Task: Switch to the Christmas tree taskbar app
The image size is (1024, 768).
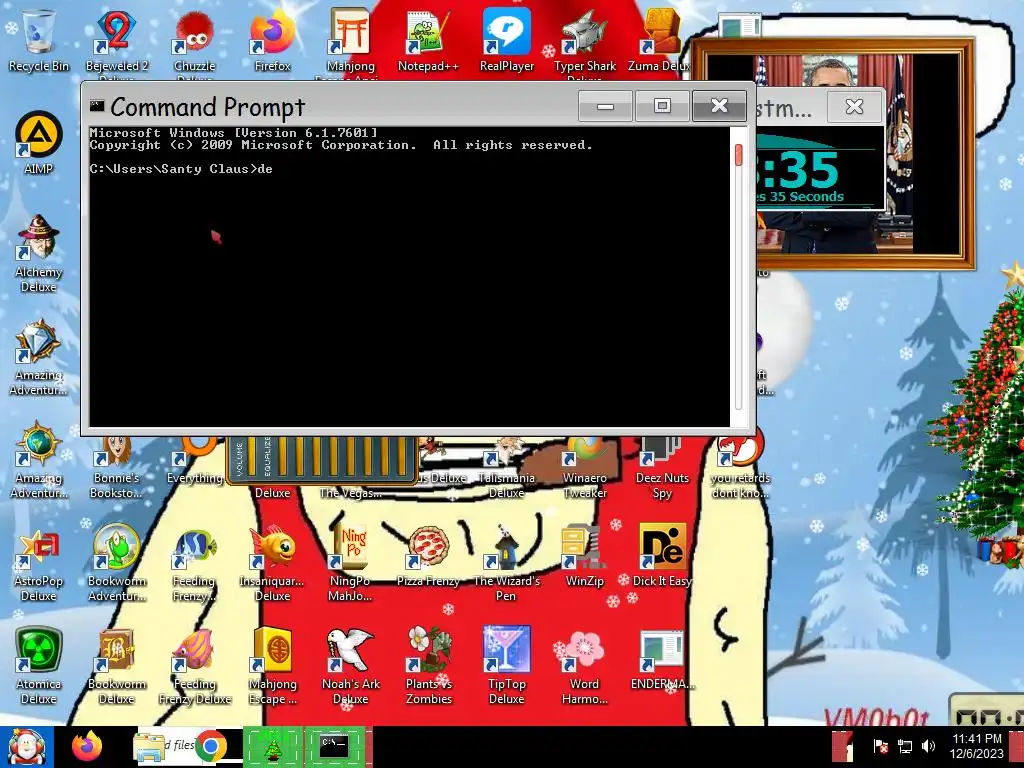Action: click(x=272, y=746)
